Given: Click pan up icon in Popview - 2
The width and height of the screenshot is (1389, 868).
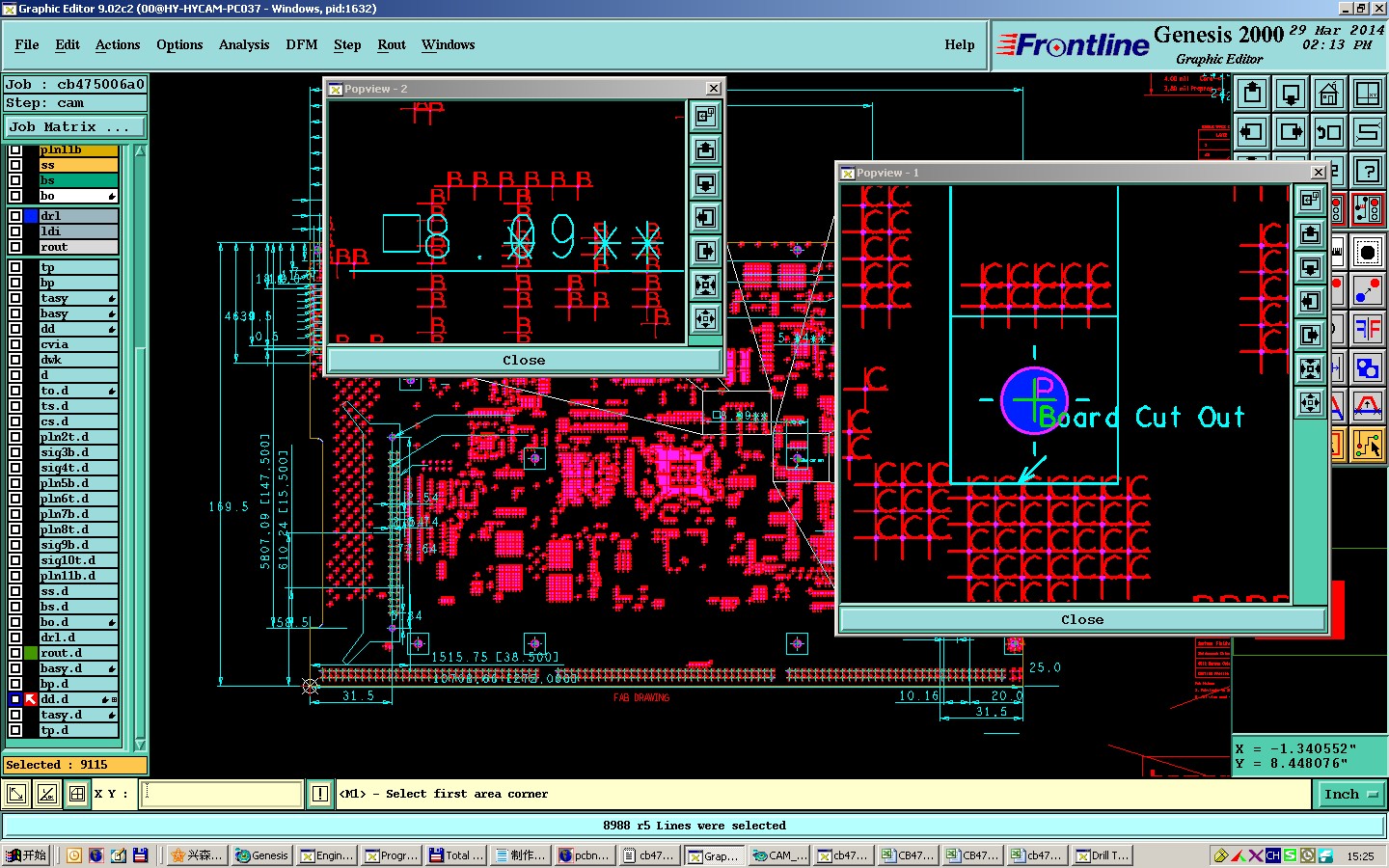Looking at the screenshot, I should point(706,149).
